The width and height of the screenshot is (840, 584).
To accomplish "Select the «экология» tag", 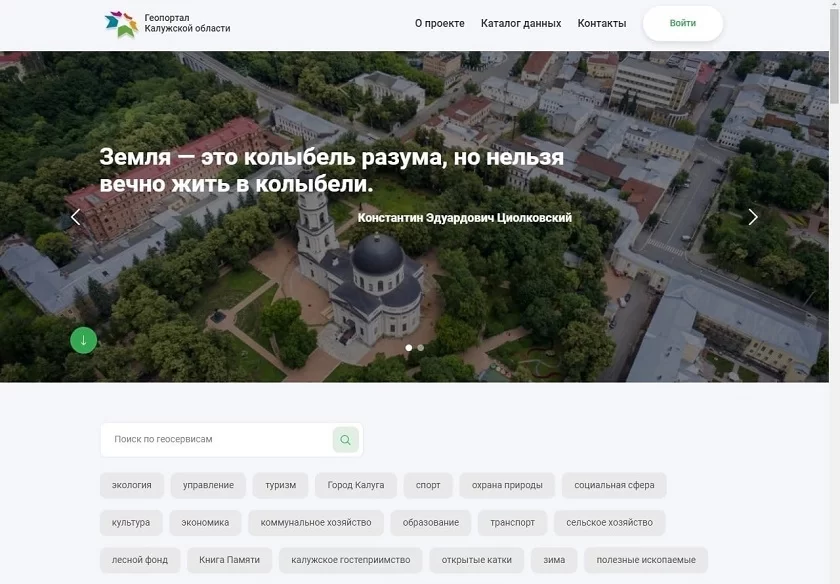I will click(x=132, y=485).
